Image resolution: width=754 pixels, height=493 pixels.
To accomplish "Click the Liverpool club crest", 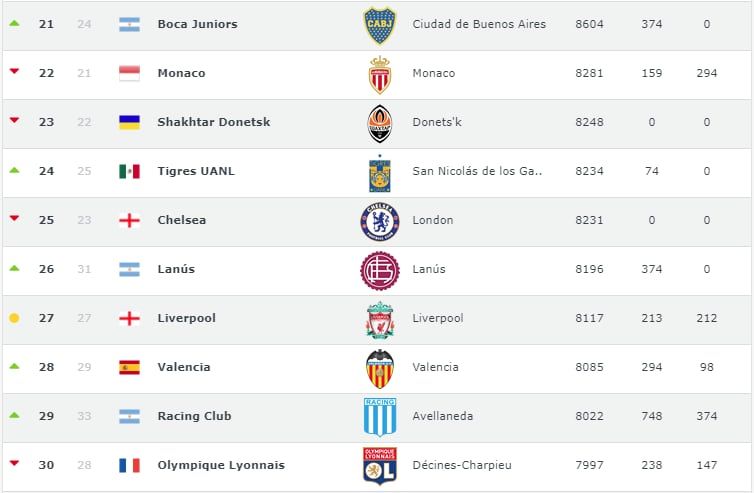I will pos(379,319).
